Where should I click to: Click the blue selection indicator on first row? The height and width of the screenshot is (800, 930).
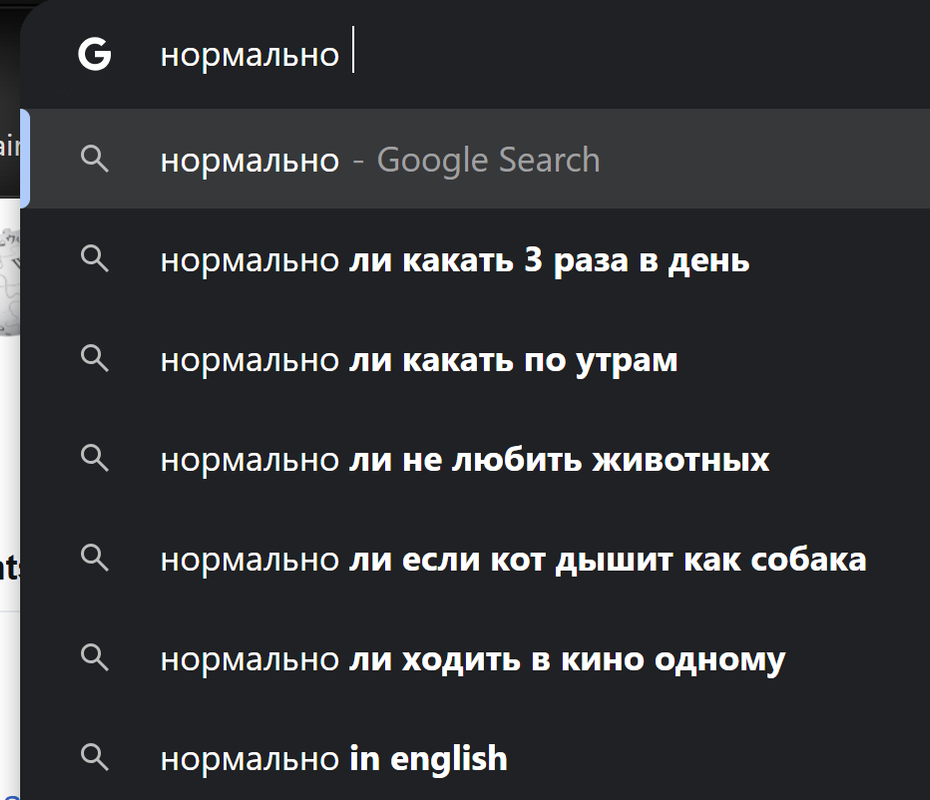[x=25, y=159]
